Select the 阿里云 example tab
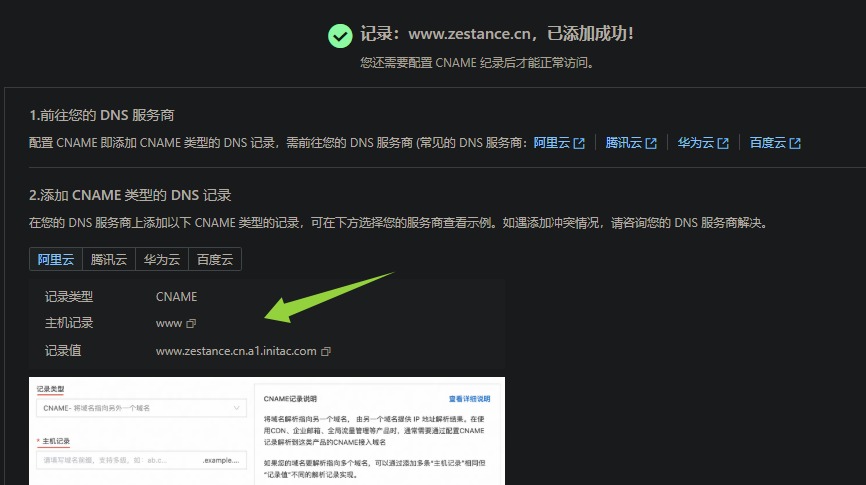 coord(56,259)
